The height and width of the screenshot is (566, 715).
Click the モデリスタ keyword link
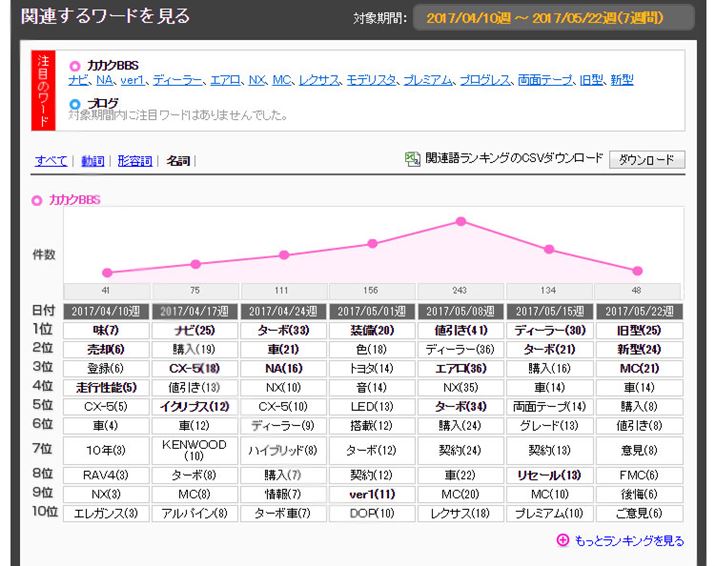point(372,80)
